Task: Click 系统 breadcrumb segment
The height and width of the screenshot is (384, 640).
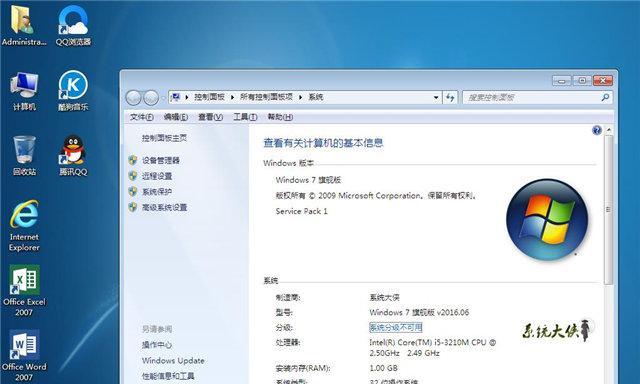Action: [316, 97]
